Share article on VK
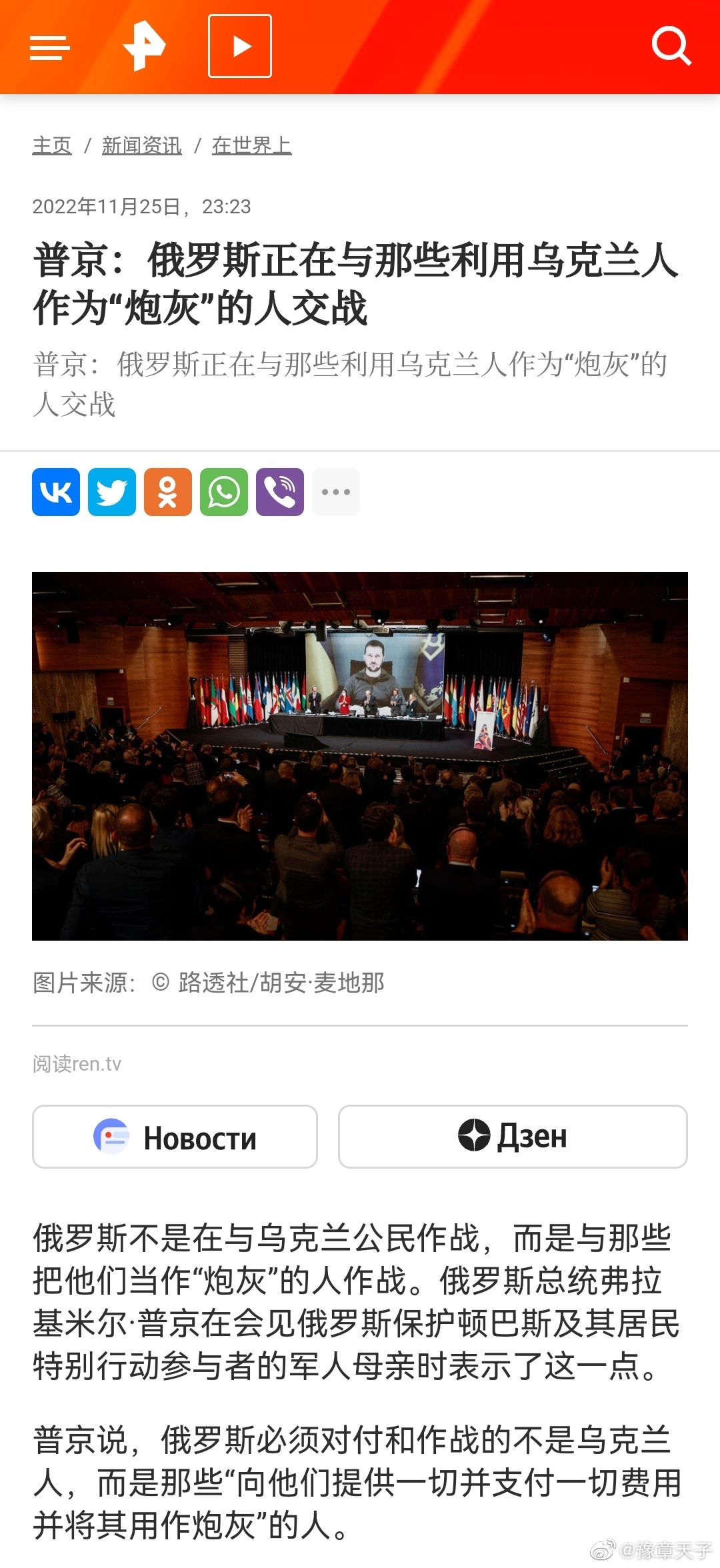Image resolution: width=720 pixels, height=1568 pixels. click(x=56, y=492)
